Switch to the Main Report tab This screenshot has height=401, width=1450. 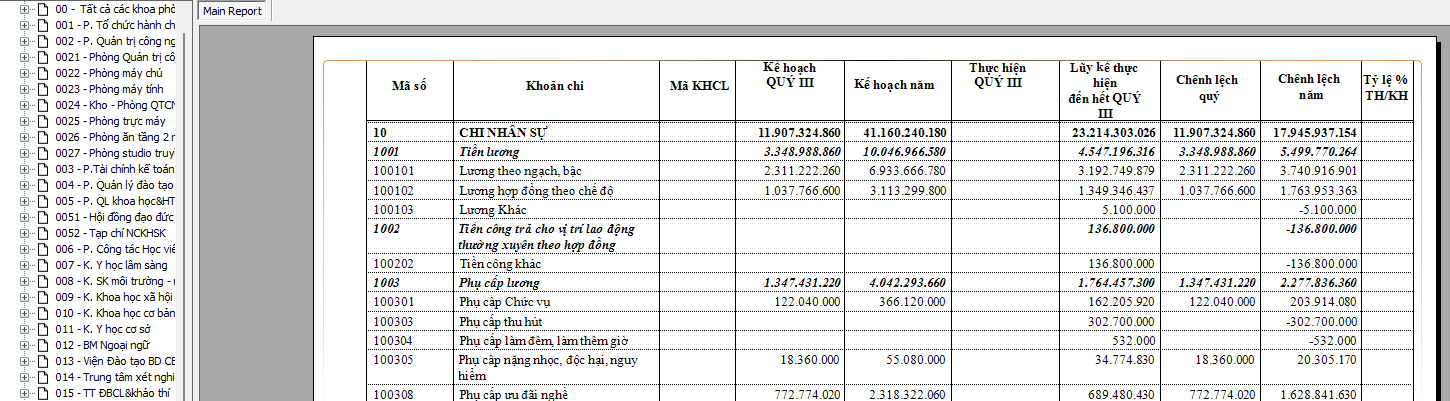pyautogui.click(x=232, y=11)
